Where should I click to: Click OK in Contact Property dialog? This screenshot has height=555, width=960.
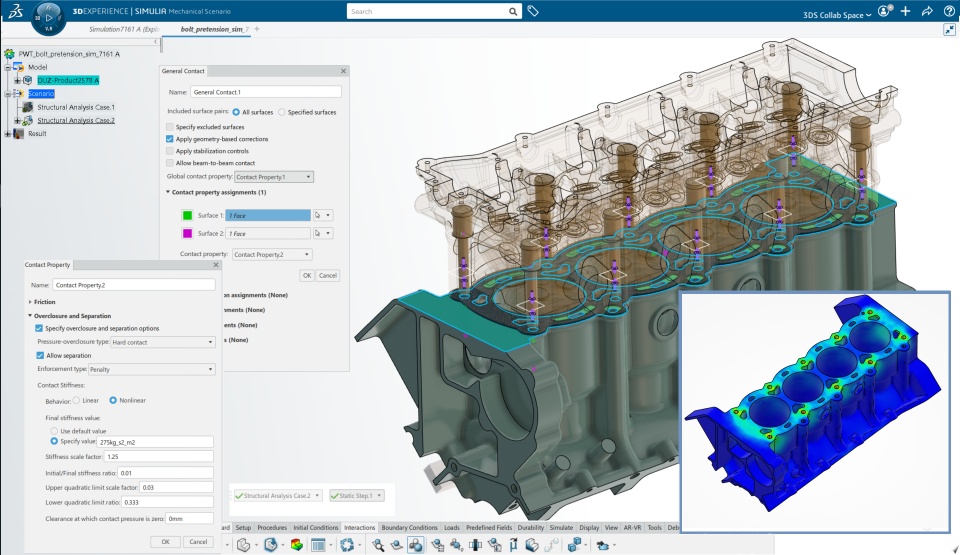[165, 542]
